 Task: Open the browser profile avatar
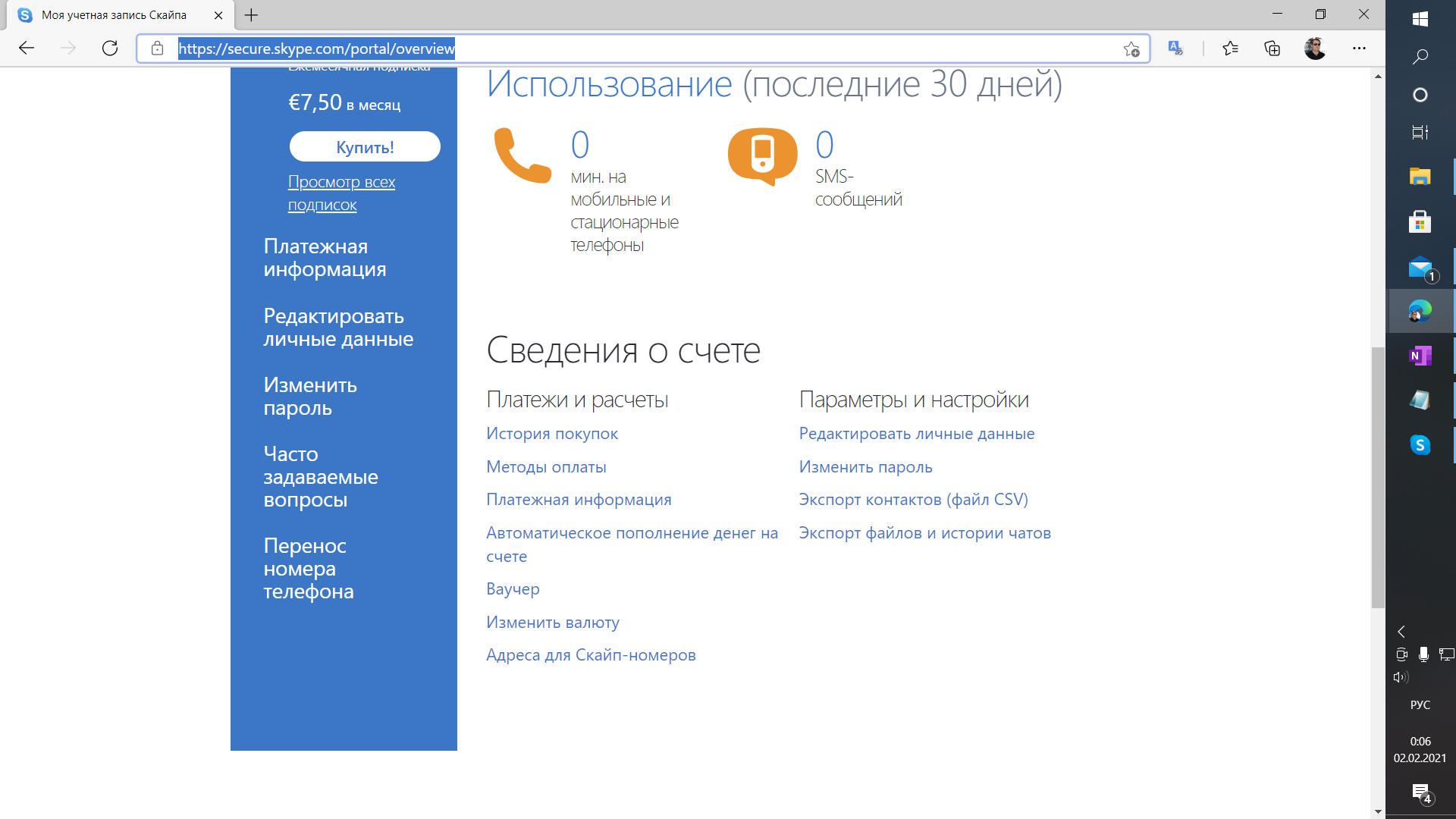tap(1315, 49)
